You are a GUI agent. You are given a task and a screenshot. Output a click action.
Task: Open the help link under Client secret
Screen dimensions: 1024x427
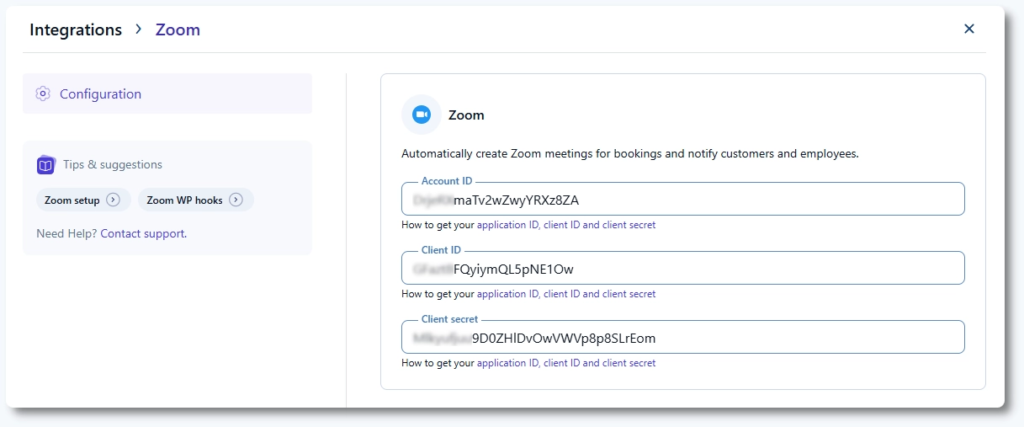[566, 363]
